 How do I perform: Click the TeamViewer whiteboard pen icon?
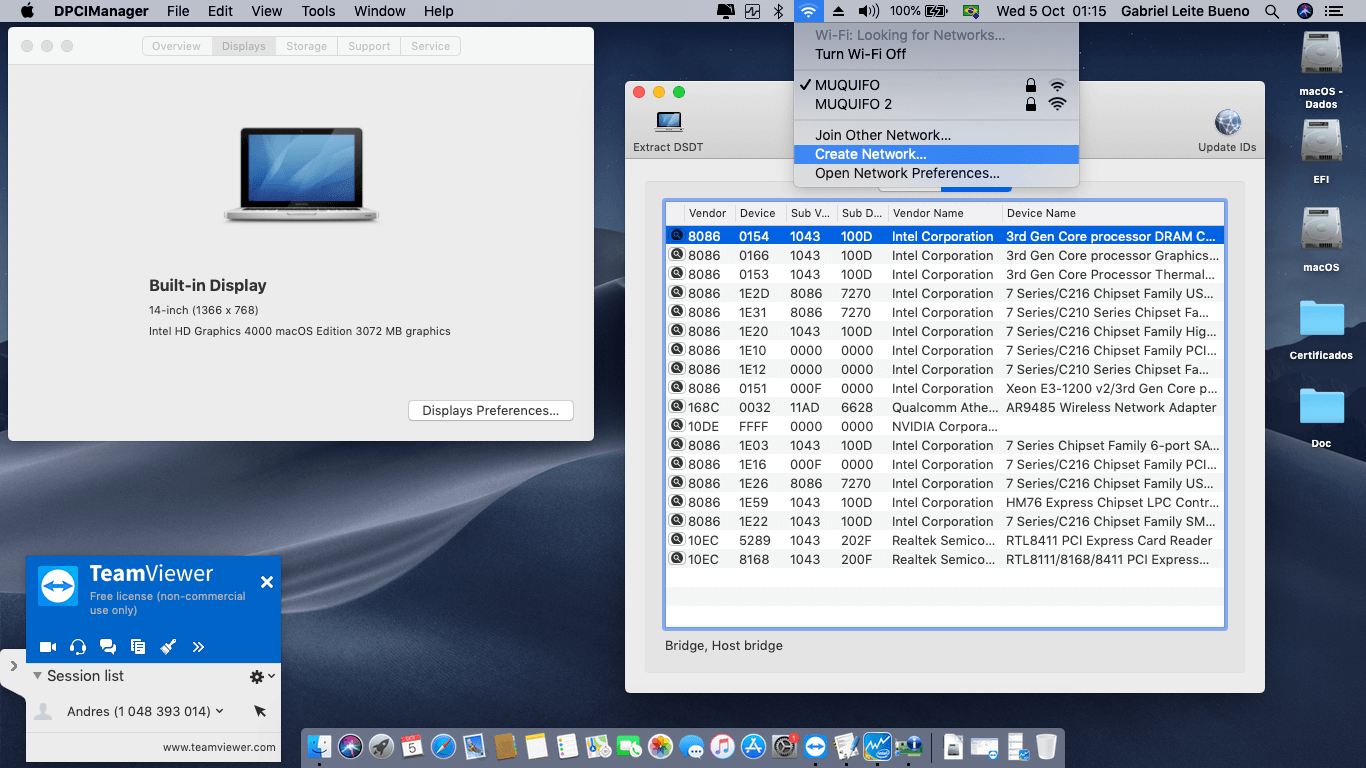[168, 647]
